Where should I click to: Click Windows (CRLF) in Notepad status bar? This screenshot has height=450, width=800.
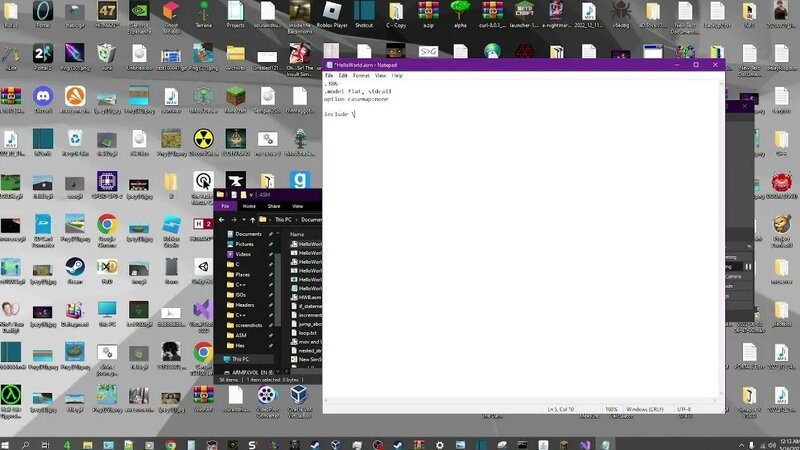click(644, 409)
